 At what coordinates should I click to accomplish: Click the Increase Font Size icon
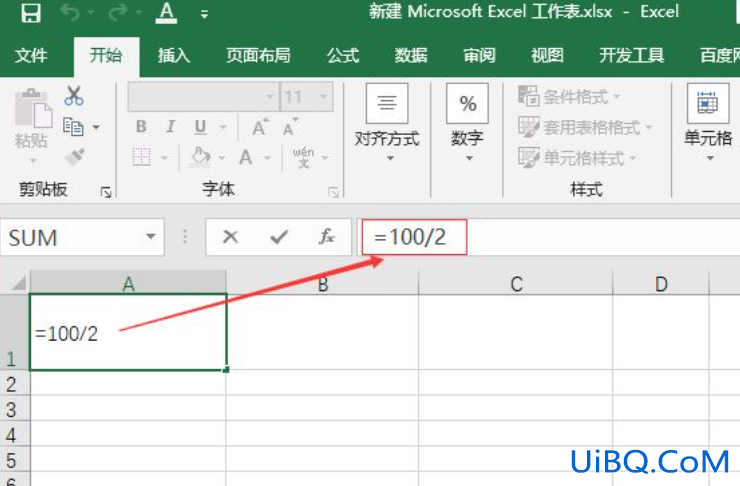point(261,127)
